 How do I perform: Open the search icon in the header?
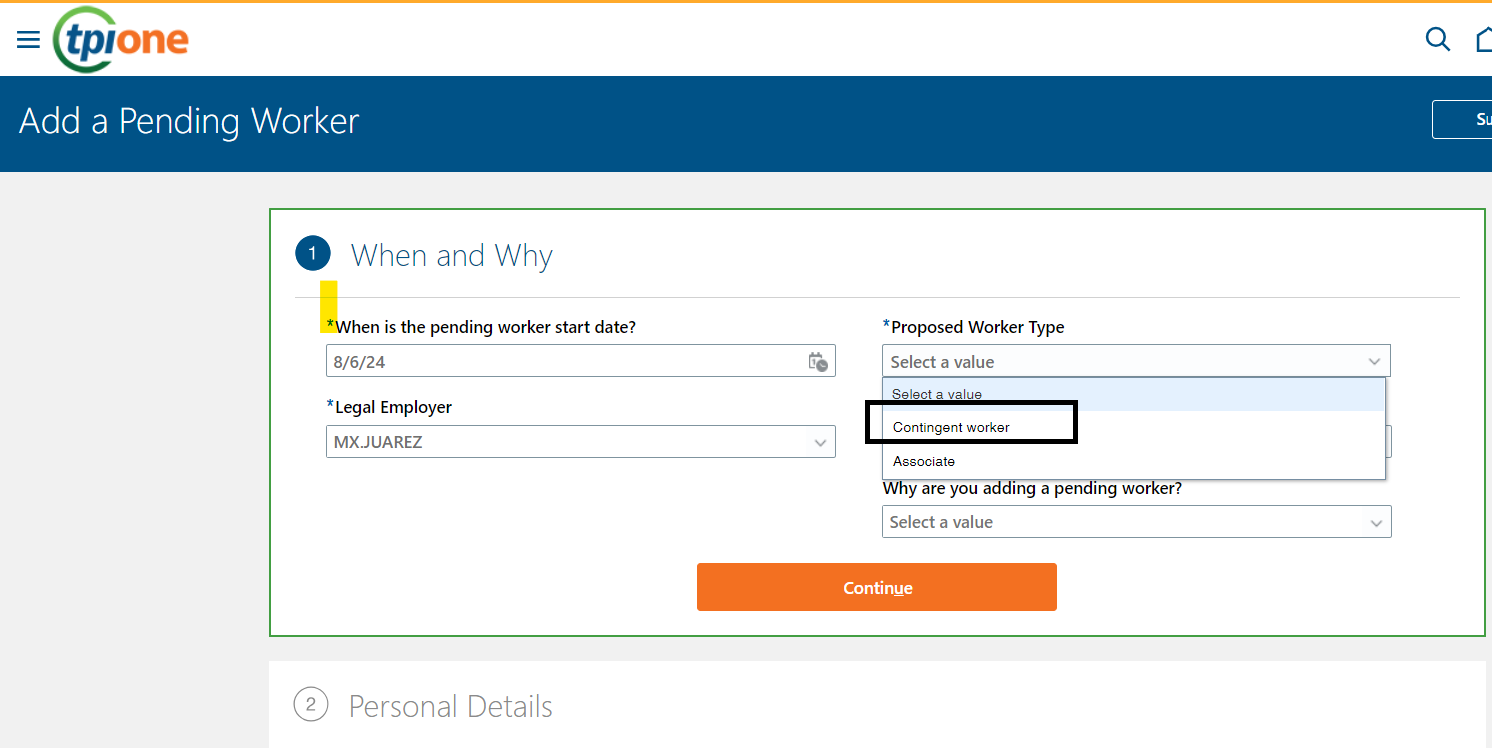click(x=1437, y=39)
